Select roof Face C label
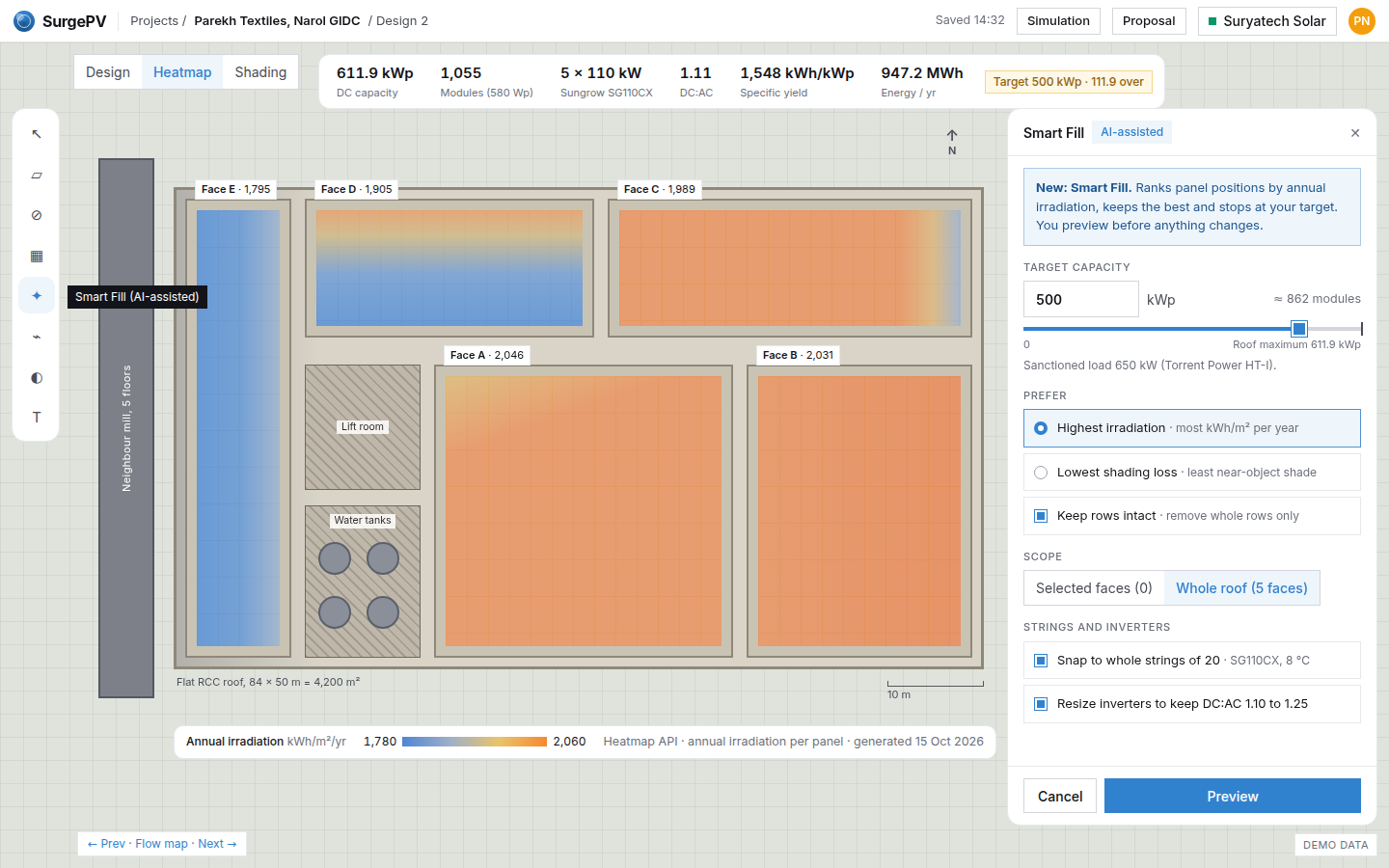Image resolution: width=1389 pixels, height=868 pixels. pyautogui.click(x=660, y=189)
